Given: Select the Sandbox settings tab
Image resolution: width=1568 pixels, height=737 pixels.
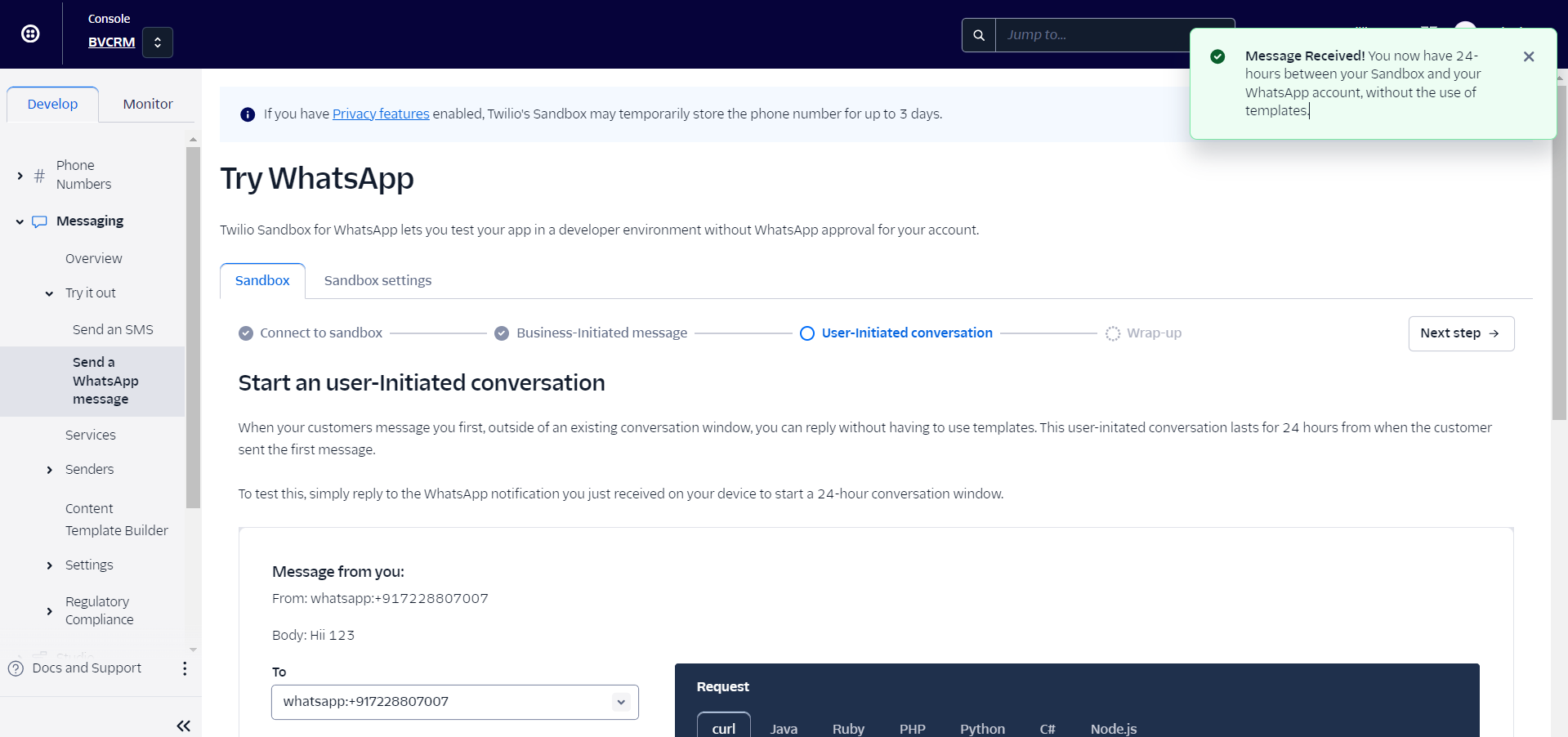Looking at the screenshot, I should click(377, 280).
